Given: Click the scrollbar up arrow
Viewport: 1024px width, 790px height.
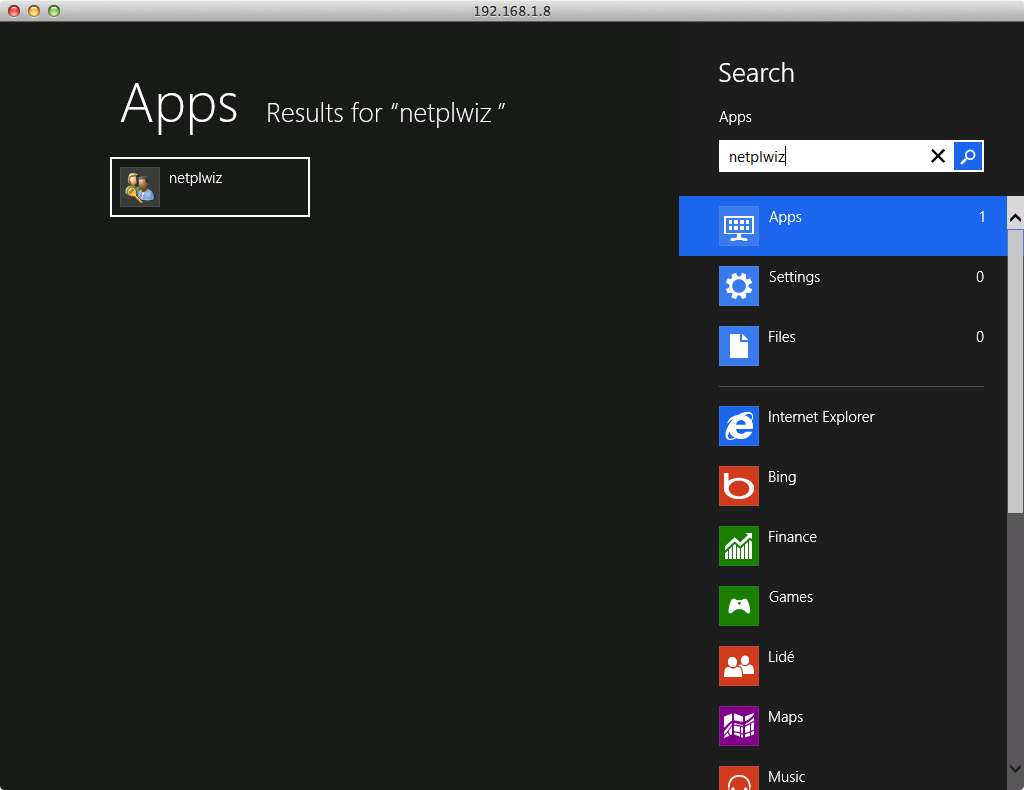Looking at the screenshot, I should pyautogui.click(x=1016, y=218).
